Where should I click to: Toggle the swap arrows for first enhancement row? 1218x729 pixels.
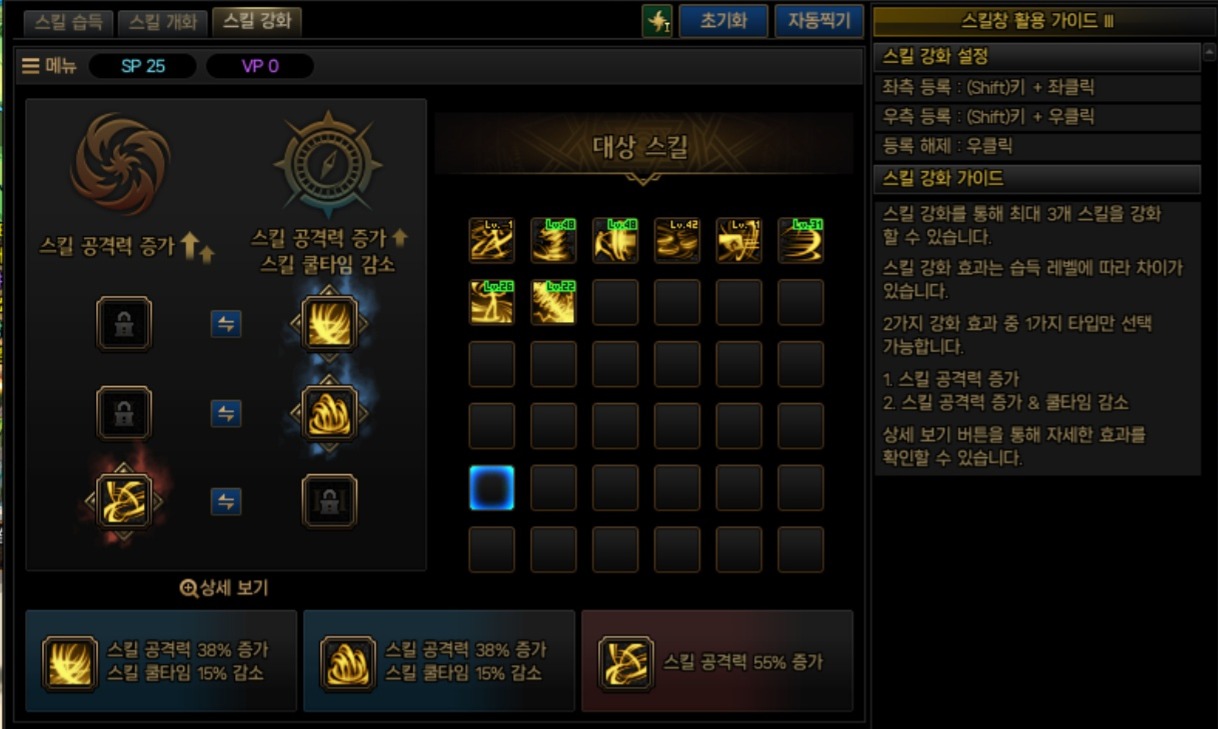point(226,324)
